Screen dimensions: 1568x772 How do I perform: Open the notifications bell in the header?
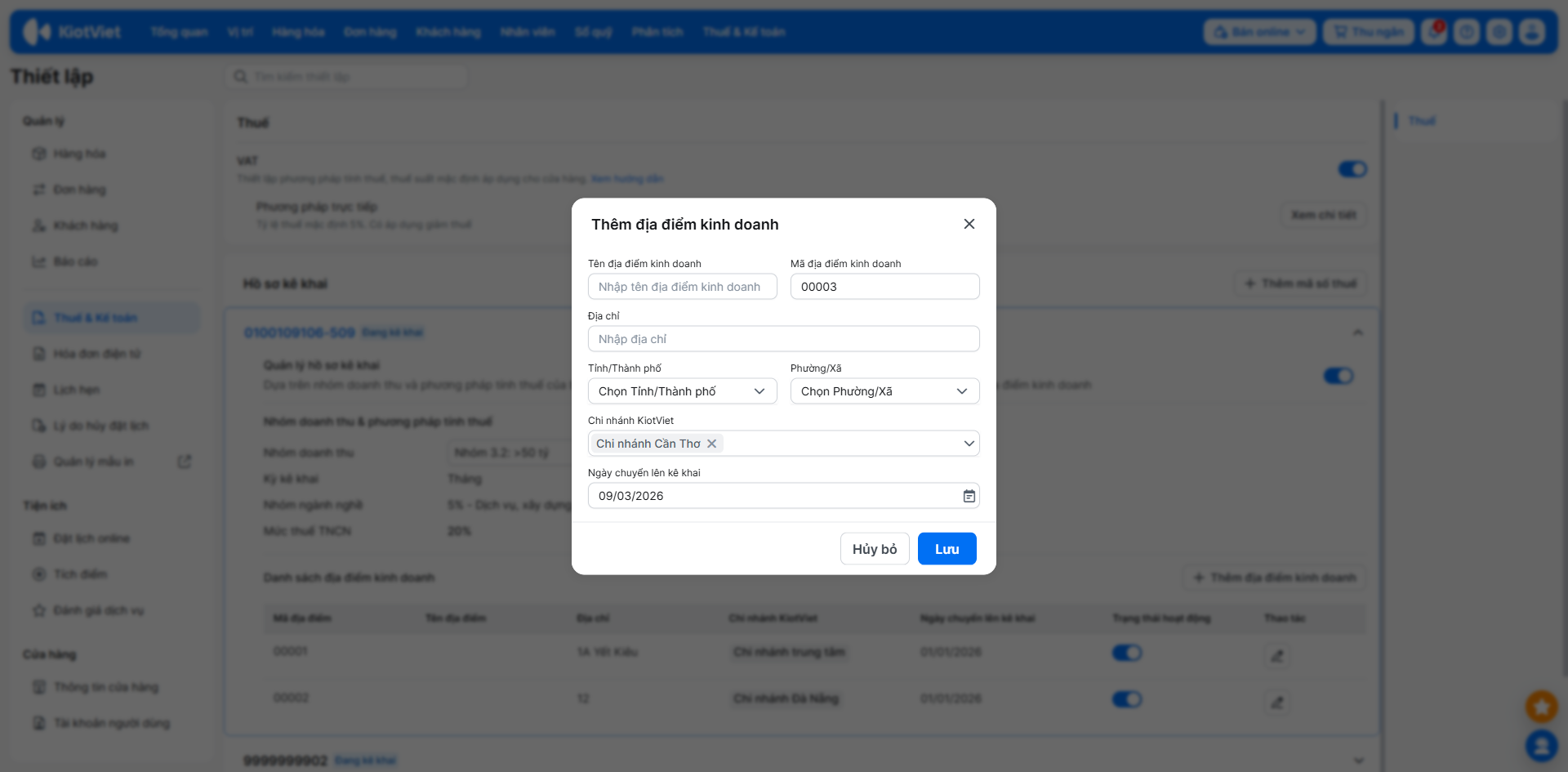coord(1434,32)
